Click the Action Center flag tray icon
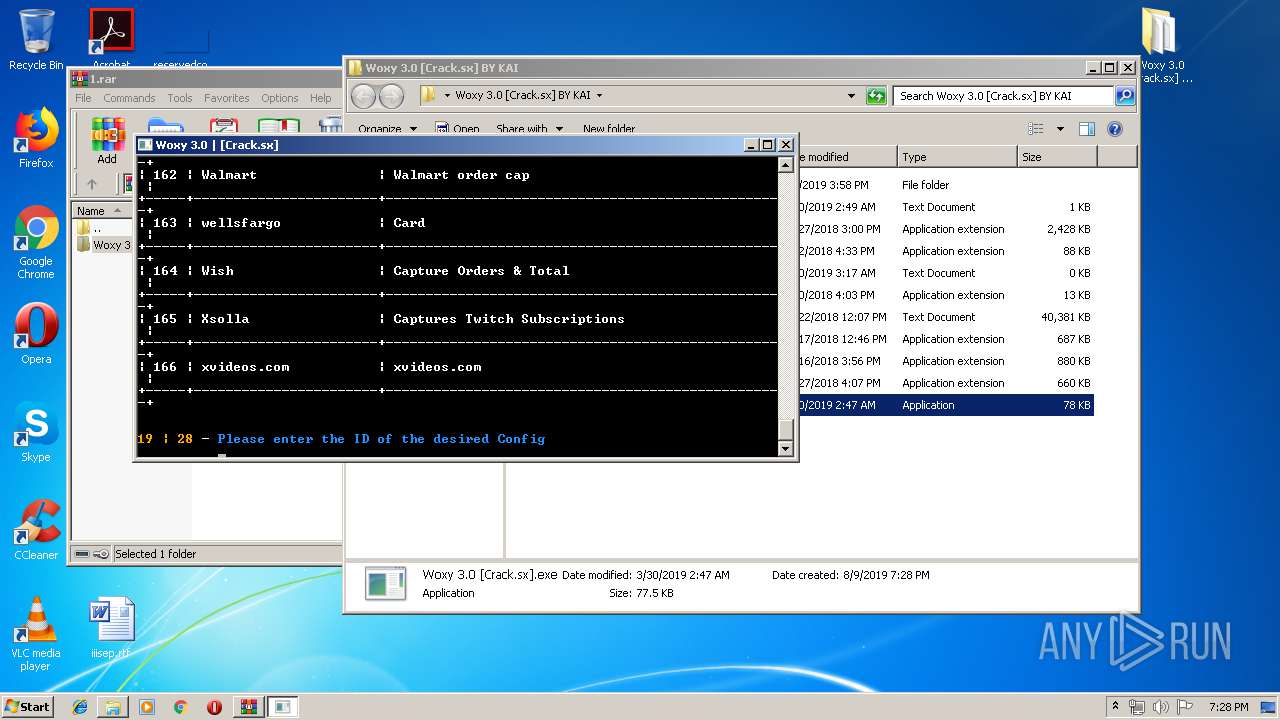The height and width of the screenshot is (720, 1280). click(1184, 707)
